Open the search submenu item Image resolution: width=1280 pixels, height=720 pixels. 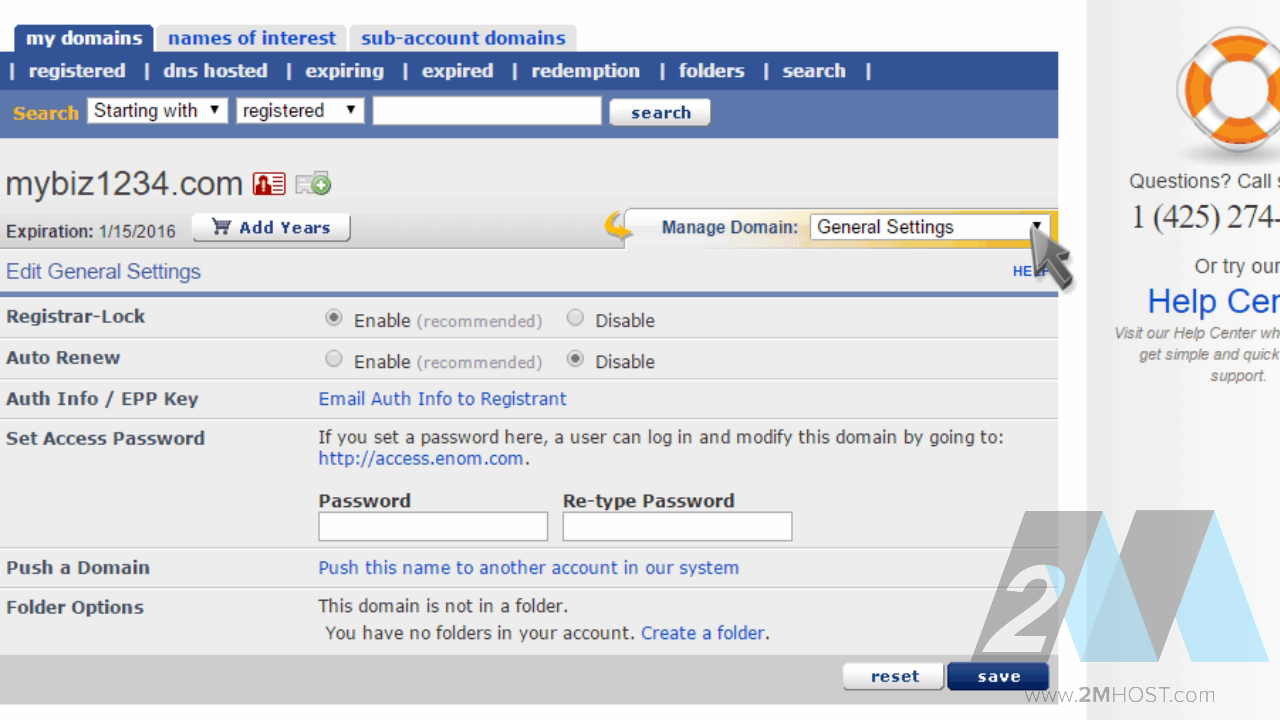(814, 71)
